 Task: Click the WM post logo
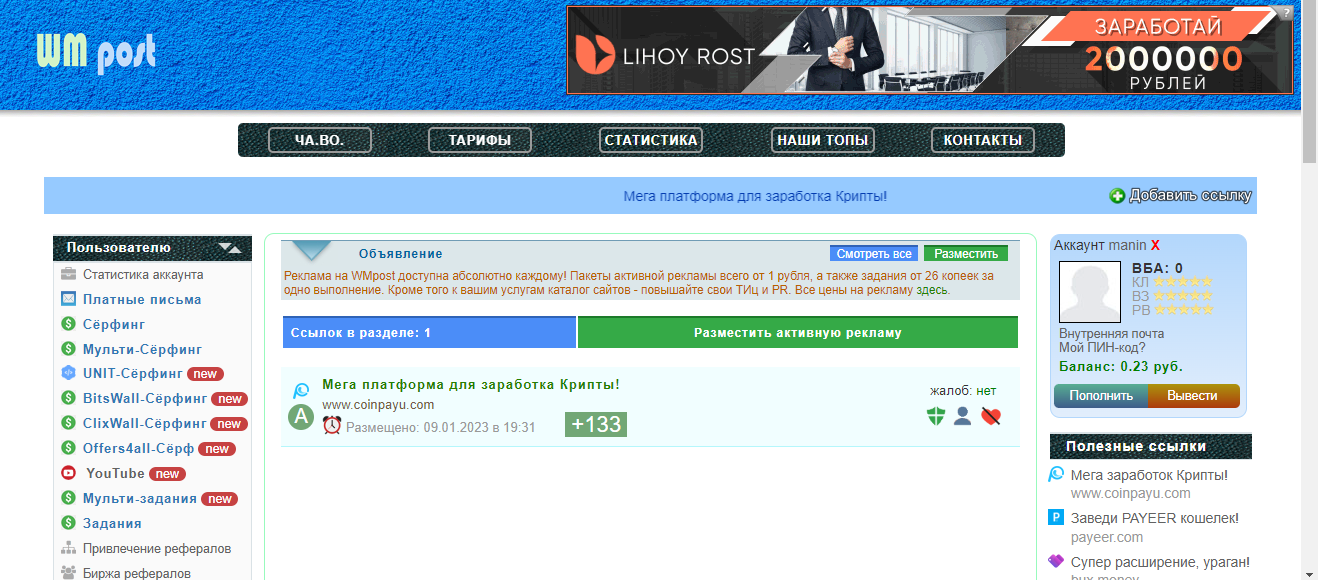click(96, 53)
